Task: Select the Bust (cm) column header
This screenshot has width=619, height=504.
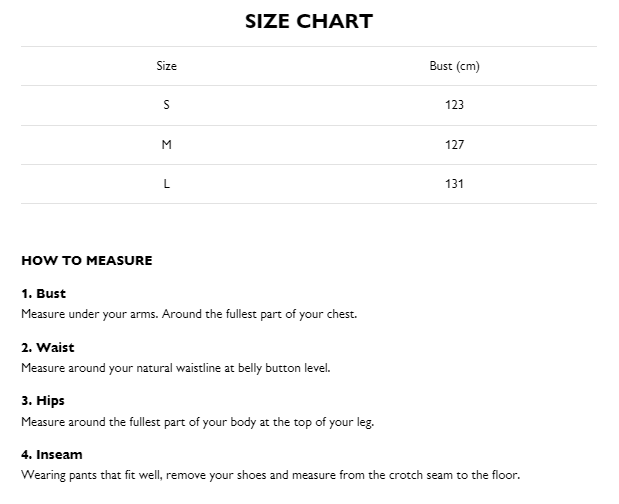Action: (454, 66)
